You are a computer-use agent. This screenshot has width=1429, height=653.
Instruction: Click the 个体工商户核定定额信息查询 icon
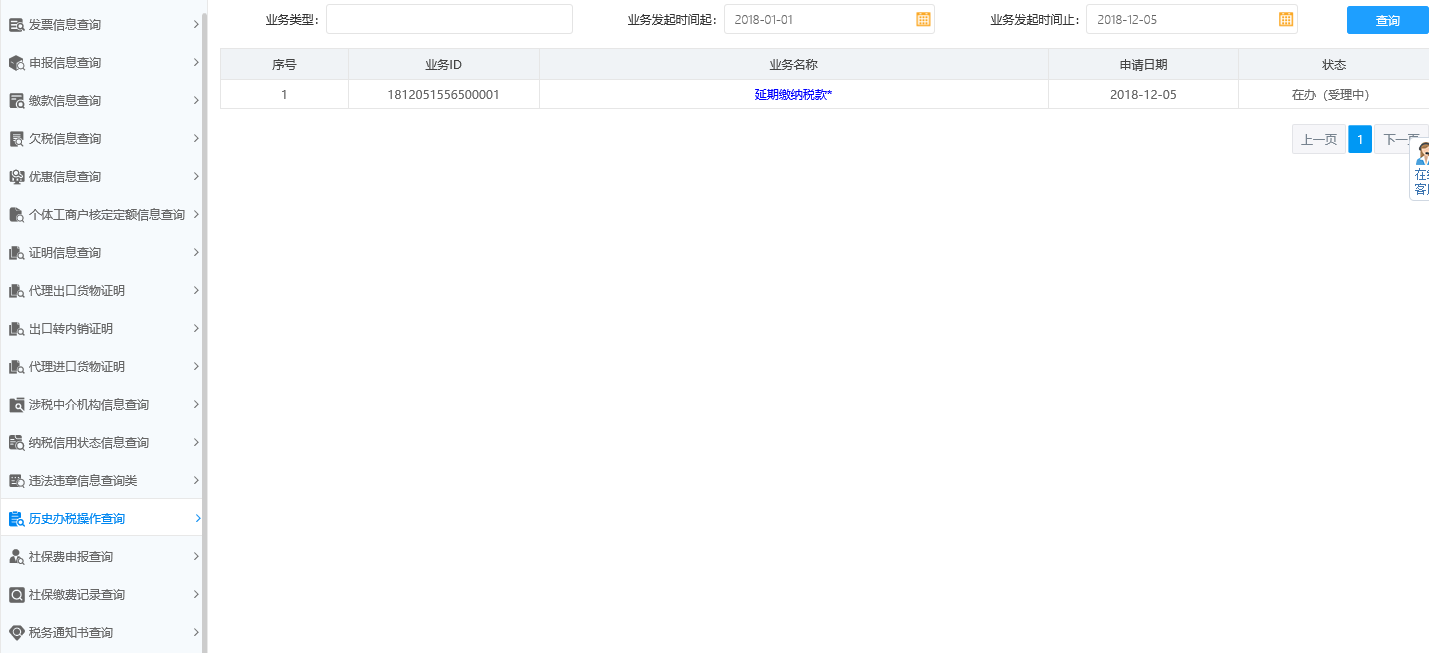(16, 214)
